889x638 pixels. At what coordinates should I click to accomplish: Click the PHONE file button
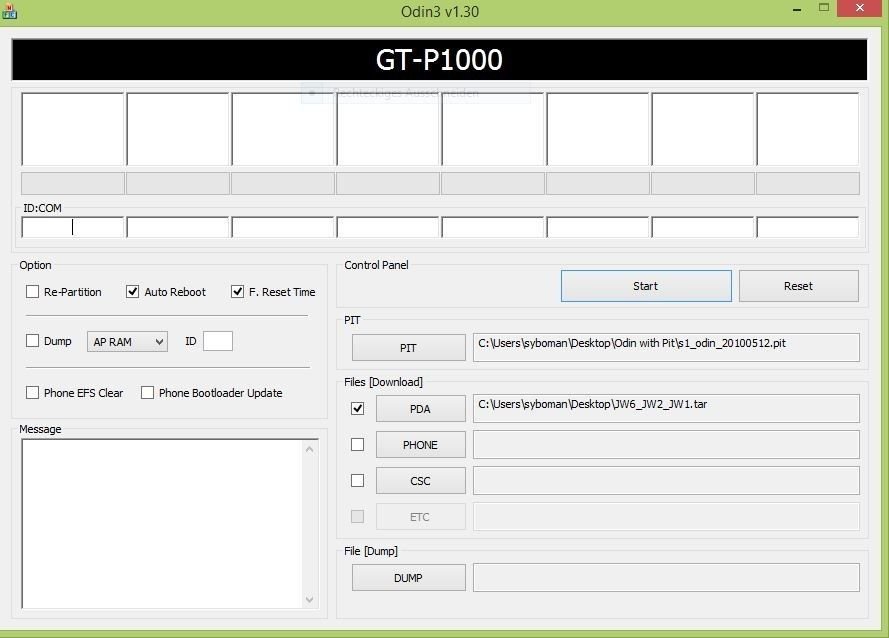point(420,445)
